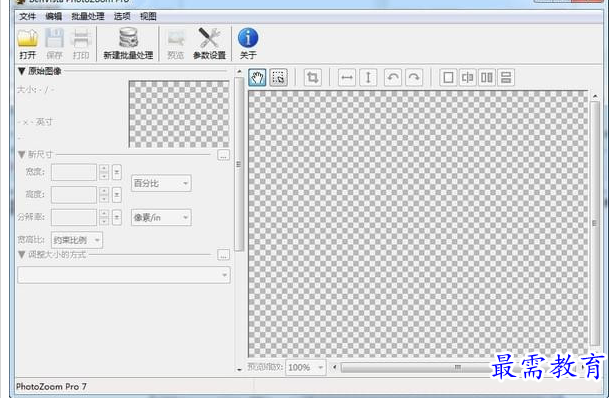
Task: Click calculator button next to 宽度
Action: pyautogui.click(x=117, y=172)
